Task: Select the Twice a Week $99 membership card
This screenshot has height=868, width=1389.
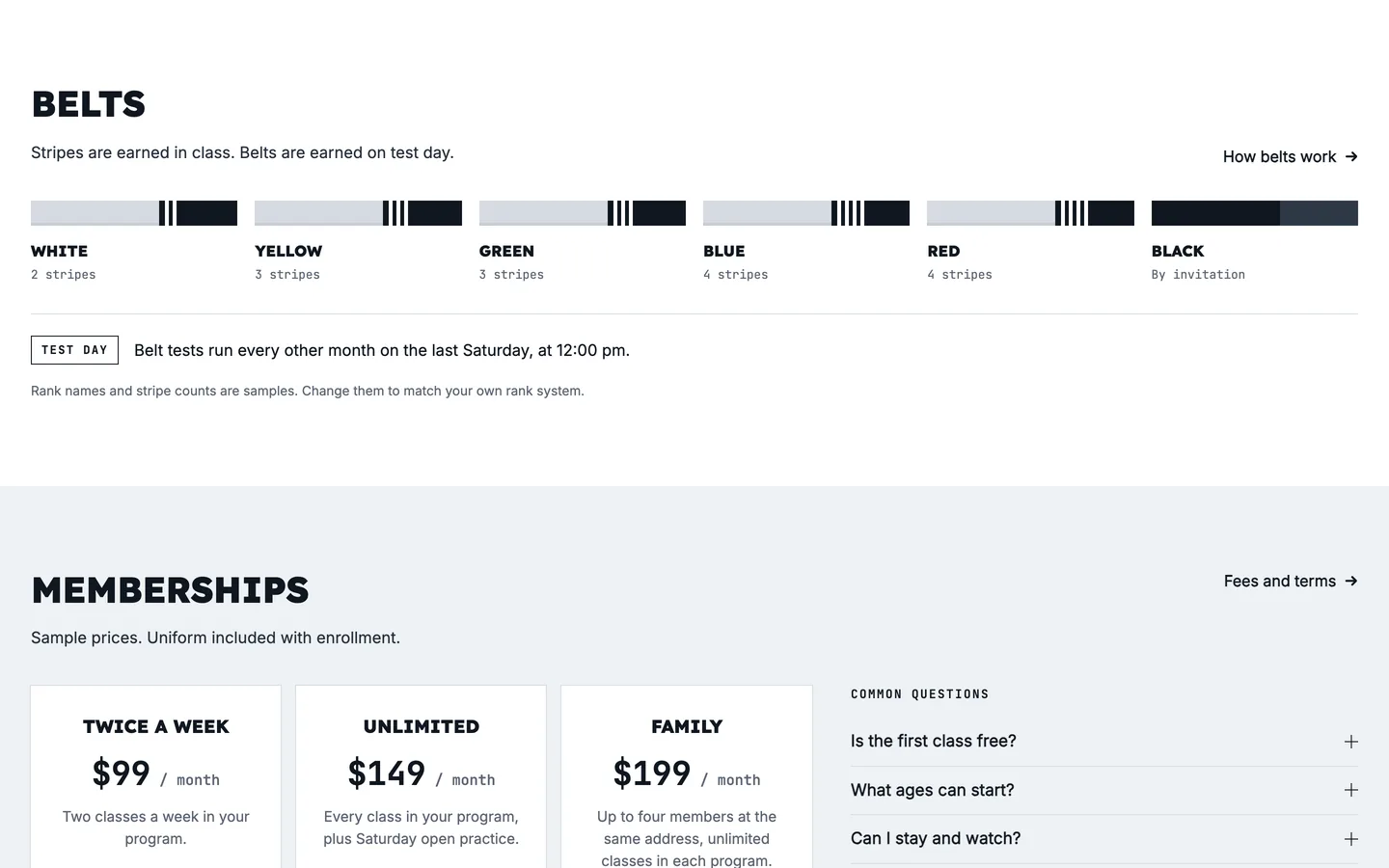Action: (156, 777)
